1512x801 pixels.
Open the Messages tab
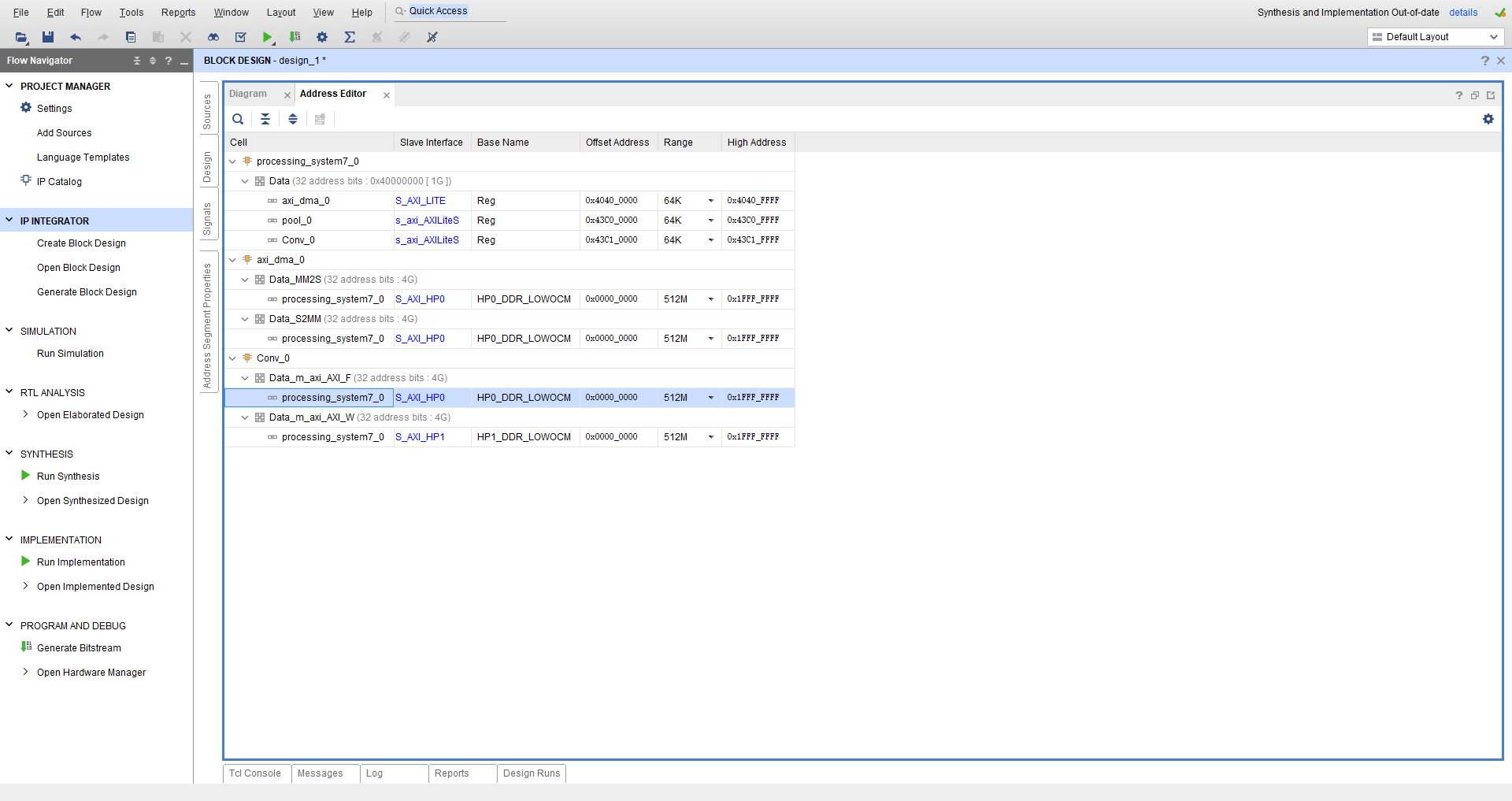click(321, 773)
